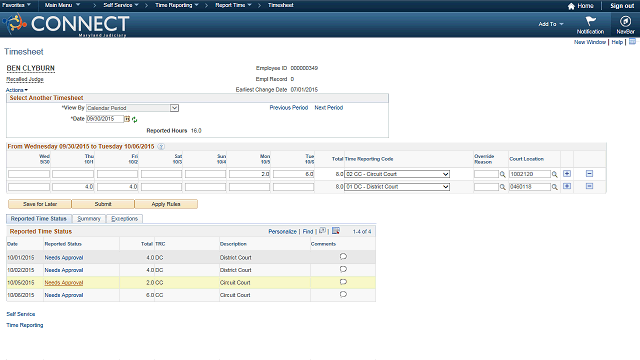Look up Override Reason for District Court row
Screen dimensions: 640x360
[502, 187]
